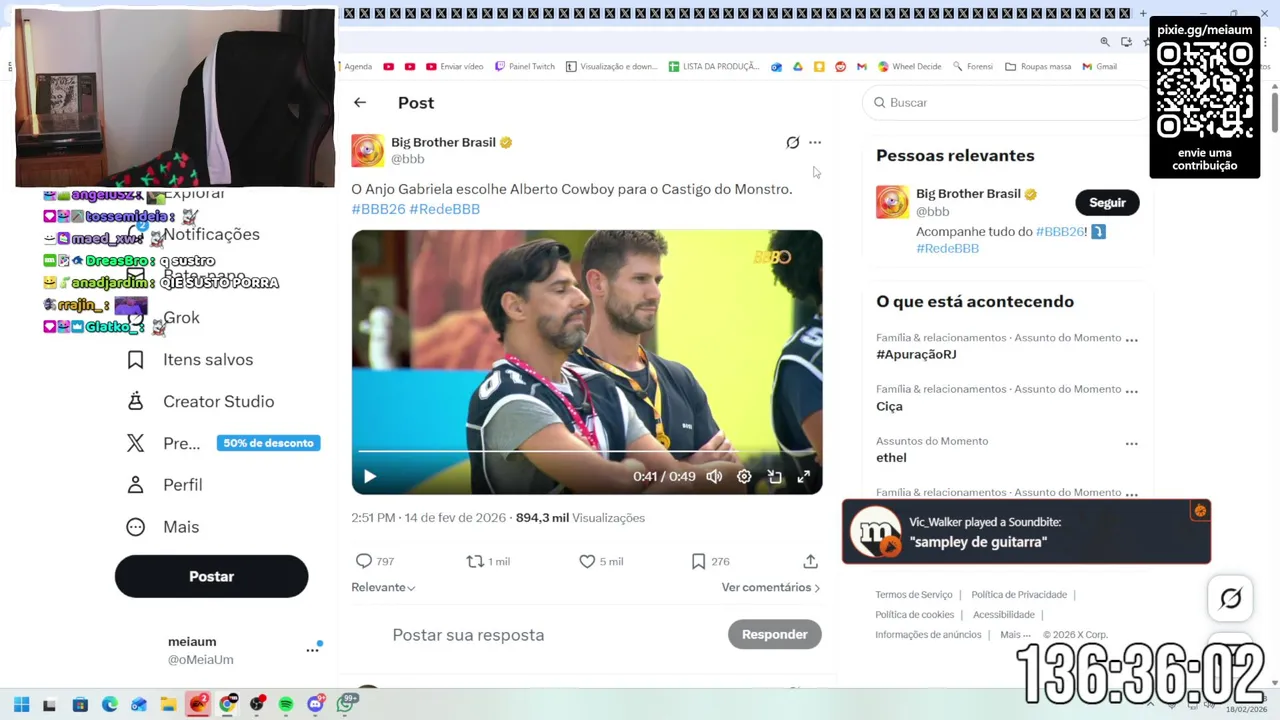
Task: Click the share icon under the post
Action: tap(810, 561)
